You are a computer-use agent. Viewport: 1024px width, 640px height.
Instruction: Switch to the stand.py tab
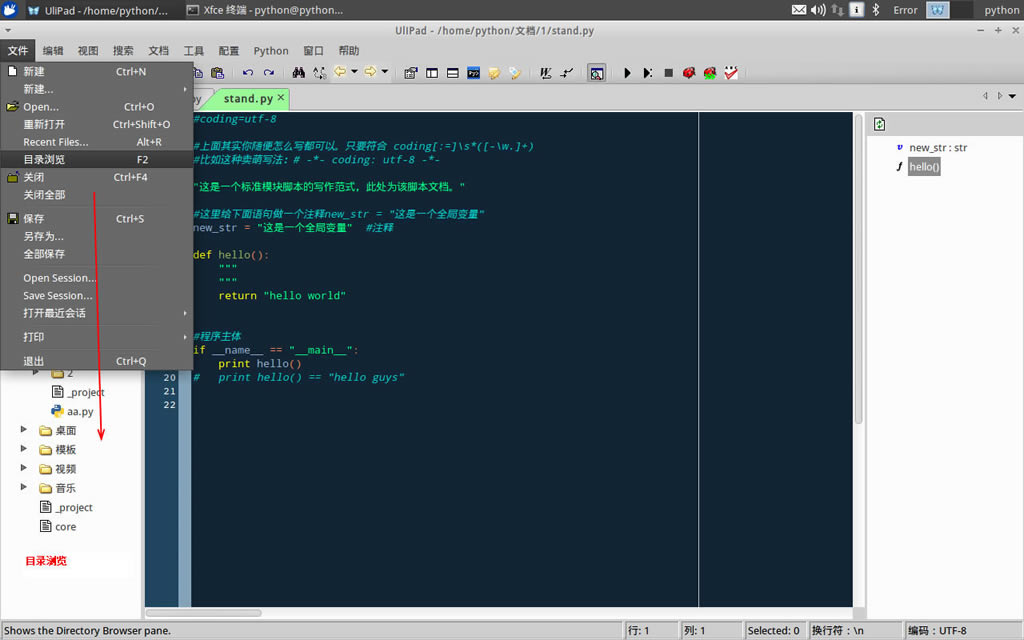click(248, 99)
